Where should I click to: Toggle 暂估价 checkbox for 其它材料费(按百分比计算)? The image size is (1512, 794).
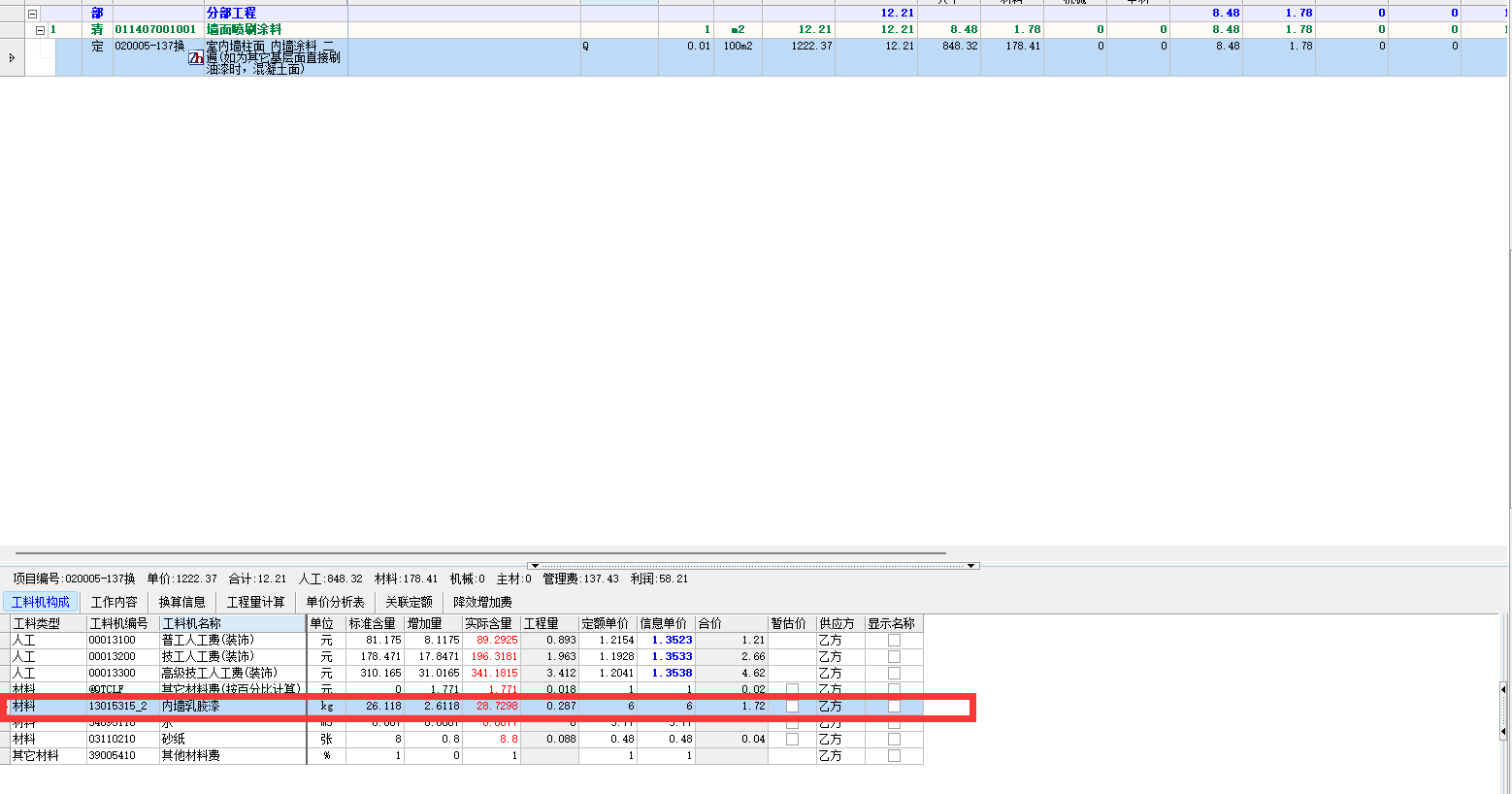point(792,690)
